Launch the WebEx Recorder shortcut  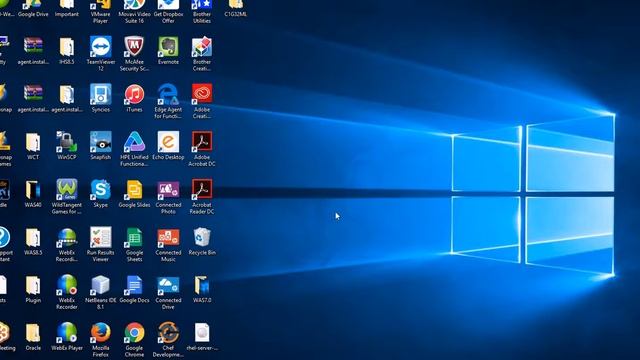pos(67,285)
